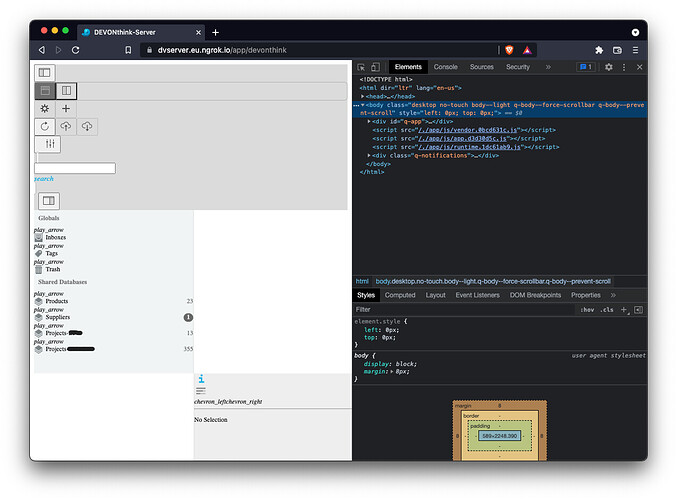Toggle the :hov element state button
Image resolution: width=676 pixels, height=500 pixels.
(587, 309)
